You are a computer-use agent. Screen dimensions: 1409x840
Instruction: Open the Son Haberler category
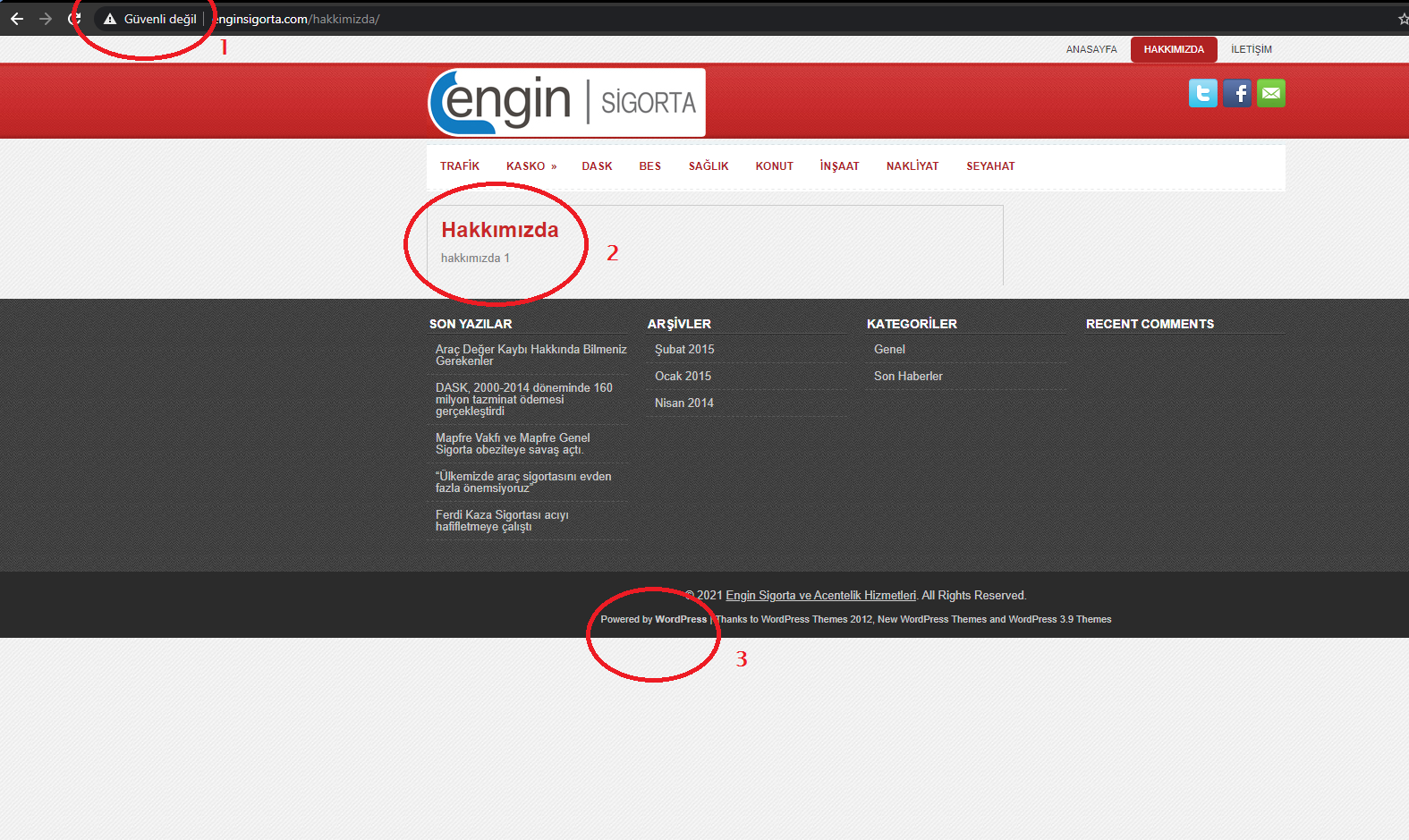908,377
